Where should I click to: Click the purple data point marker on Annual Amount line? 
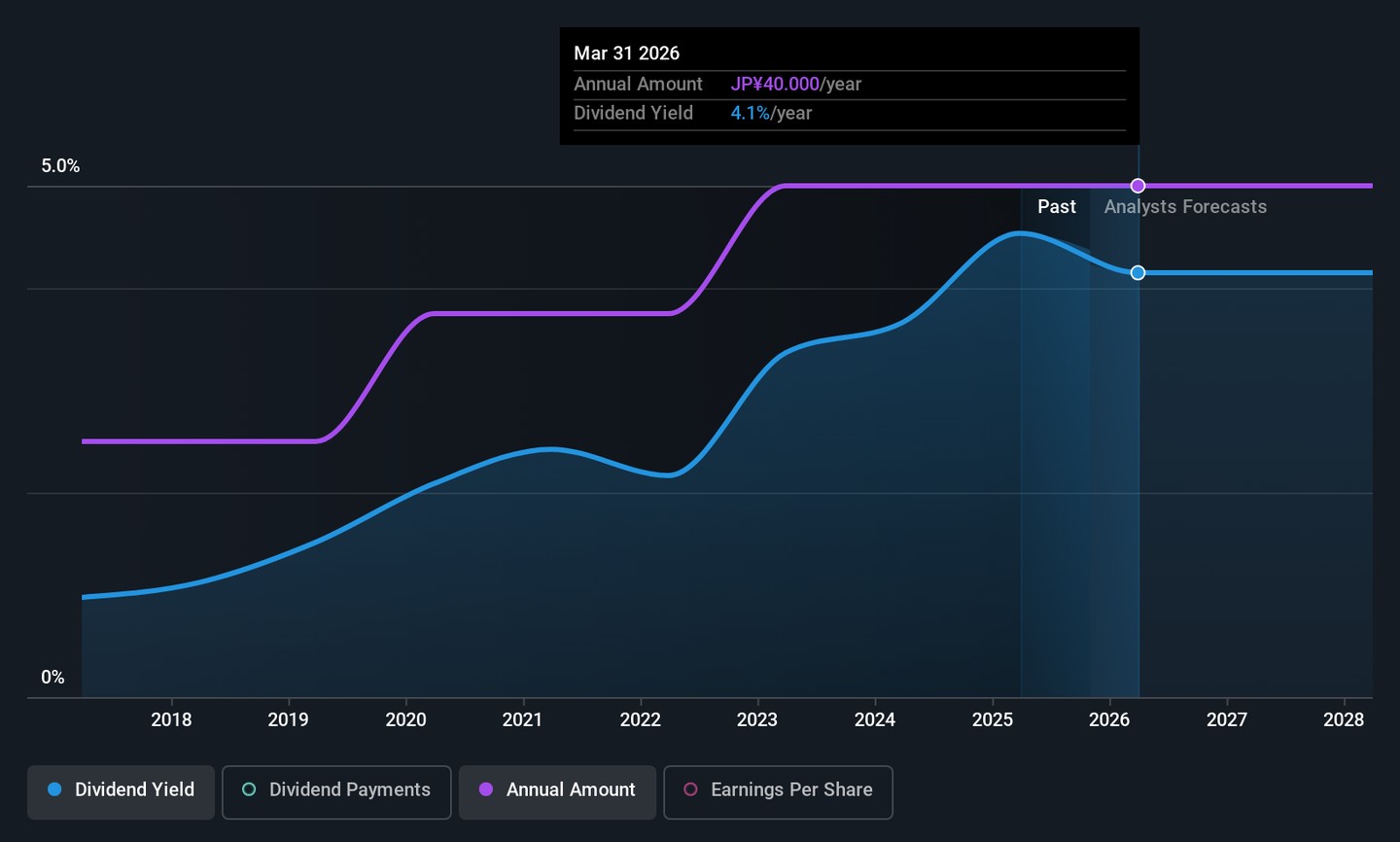point(1137,186)
